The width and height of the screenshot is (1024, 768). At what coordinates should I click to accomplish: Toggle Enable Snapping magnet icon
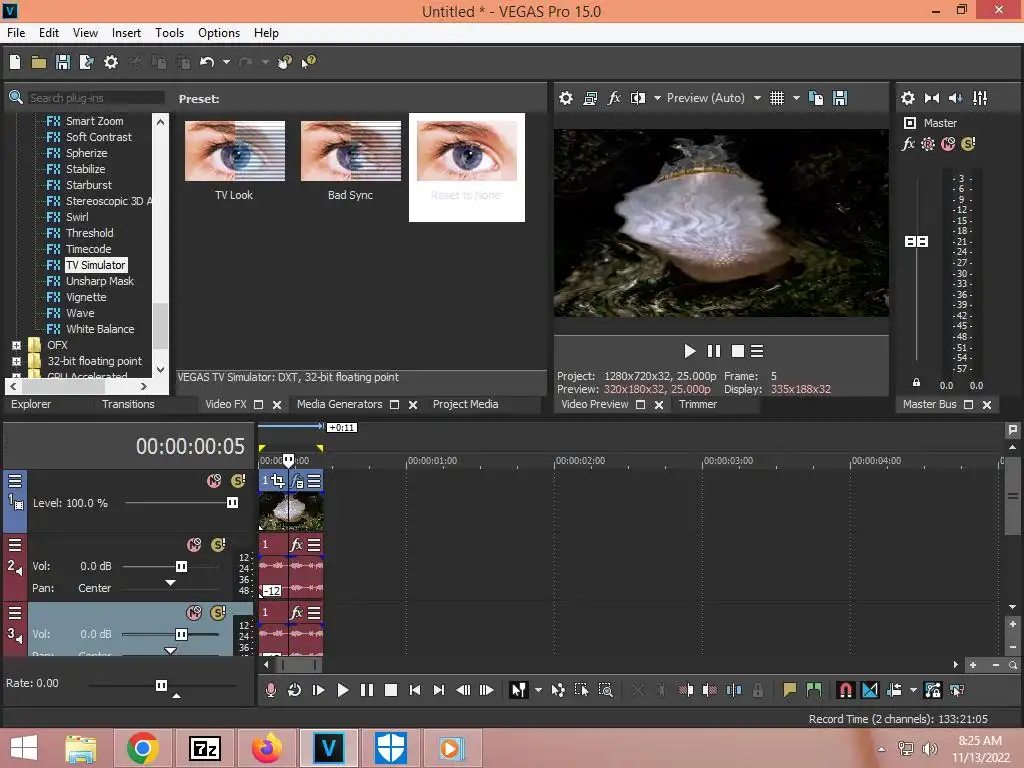tap(845, 690)
